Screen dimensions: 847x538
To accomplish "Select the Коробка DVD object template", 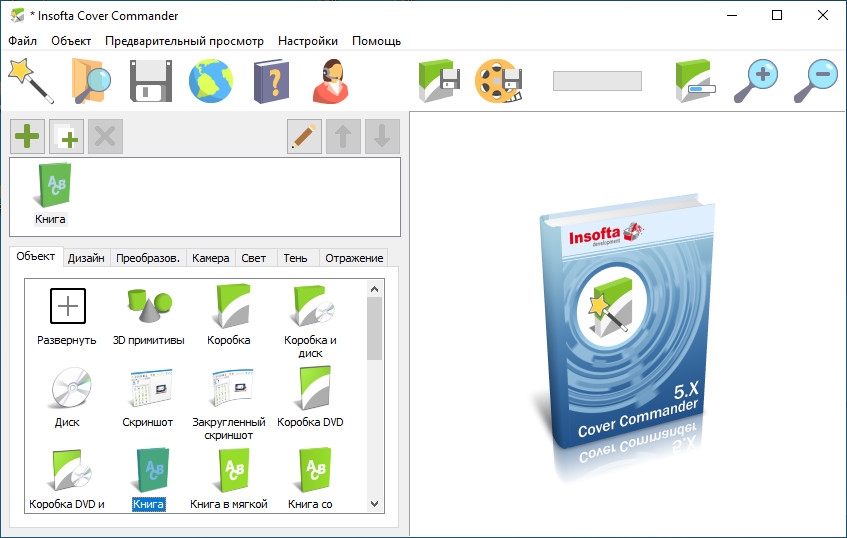I will [x=310, y=395].
